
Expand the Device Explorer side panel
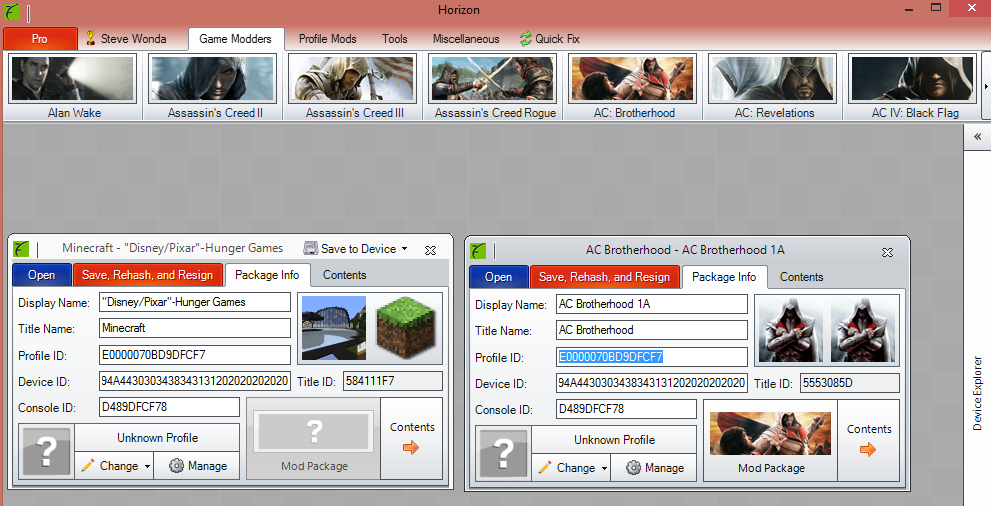pyautogui.click(x=977, y=138)
